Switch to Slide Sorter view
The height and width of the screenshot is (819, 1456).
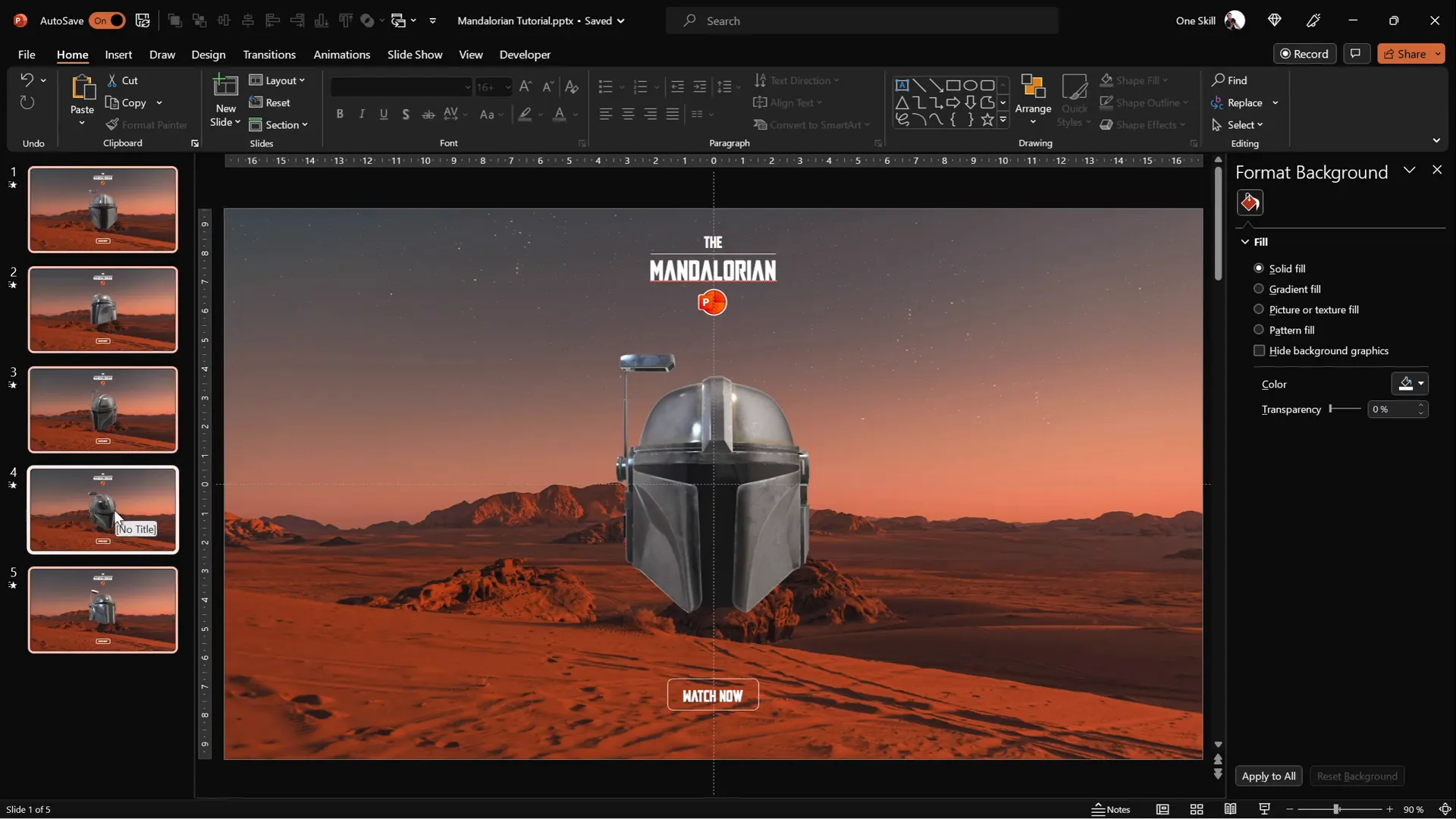1197,809
